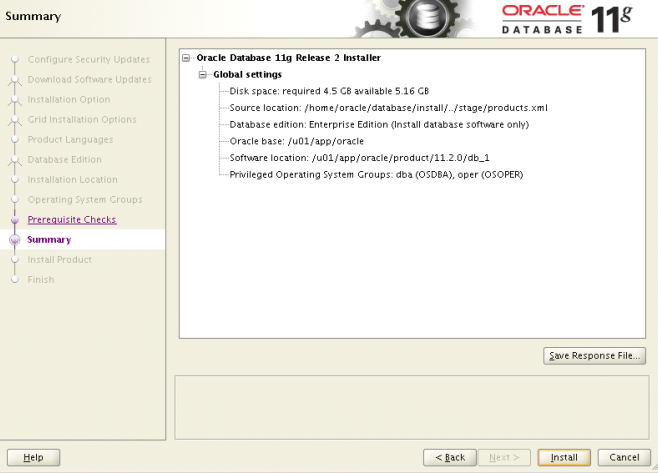Click the Install Product step
Viewport: 658px width, 473px height.
[60, 260]
